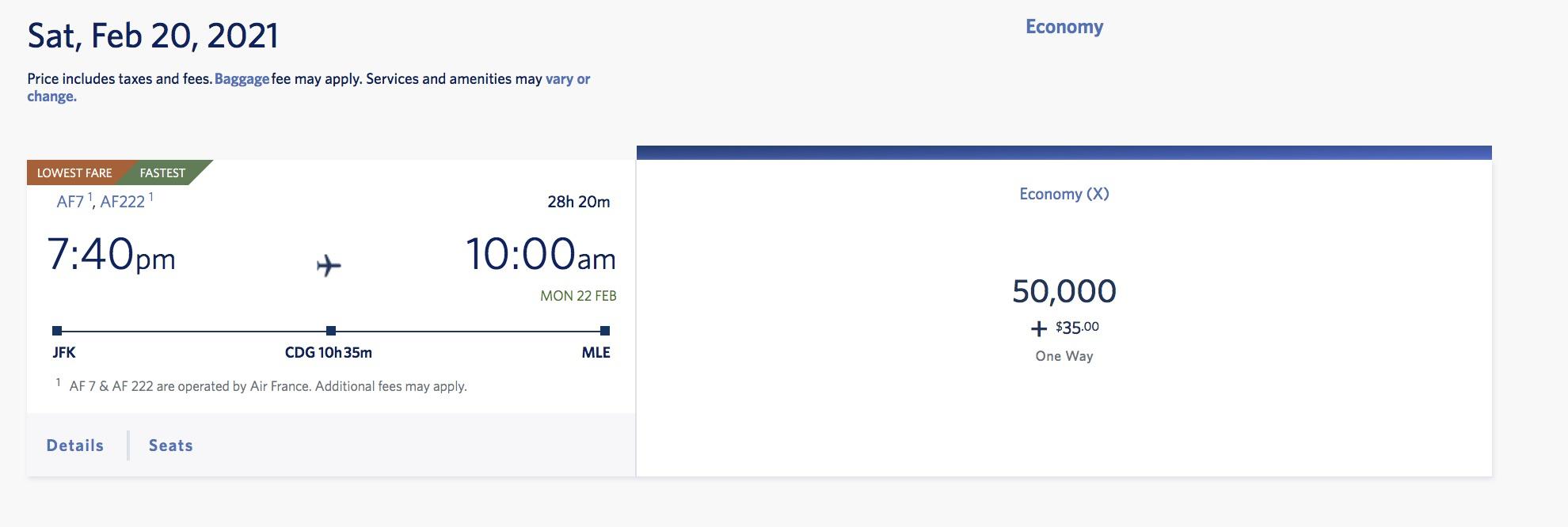Click the MLE destination stop marker

click(x=605, y=331)
